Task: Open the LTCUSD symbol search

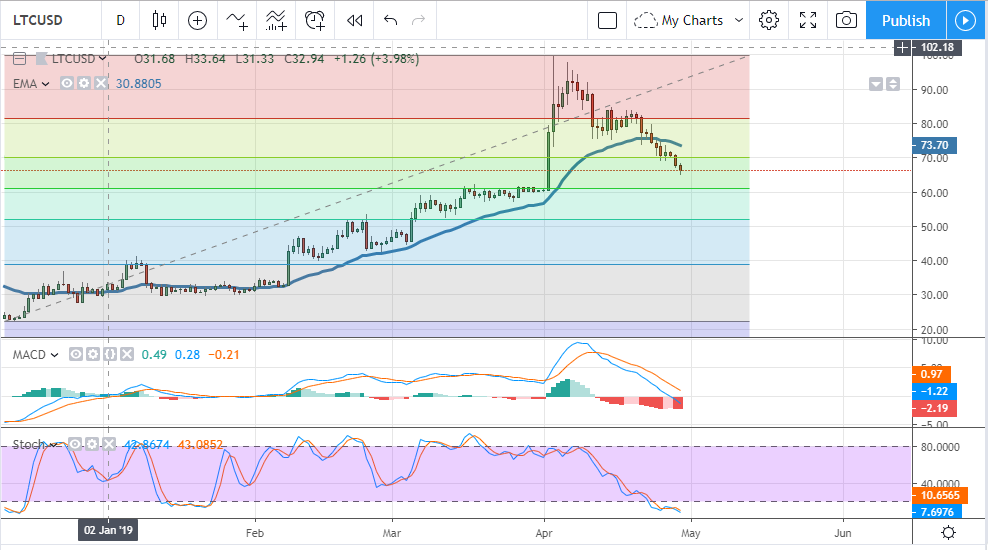Action: pos(38,20)
